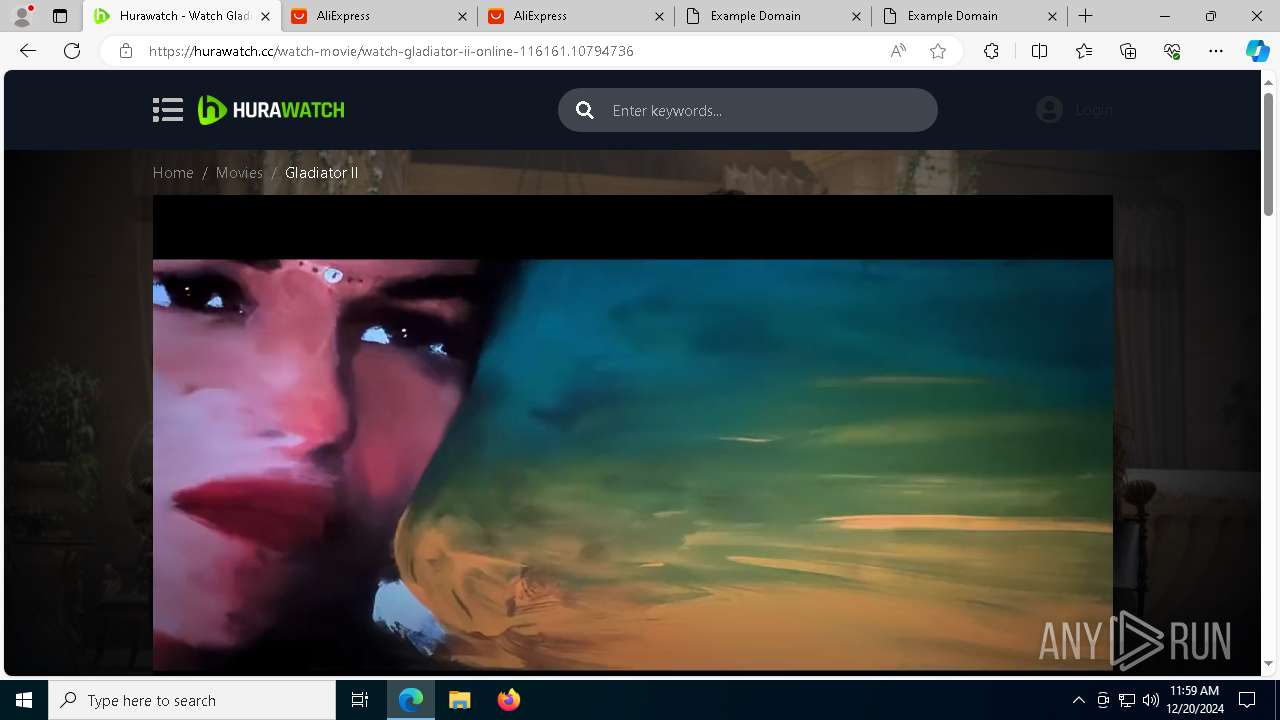This screenshot has height=720, width=1280.
Task: View site information lock icon
Action: (125, 51)
